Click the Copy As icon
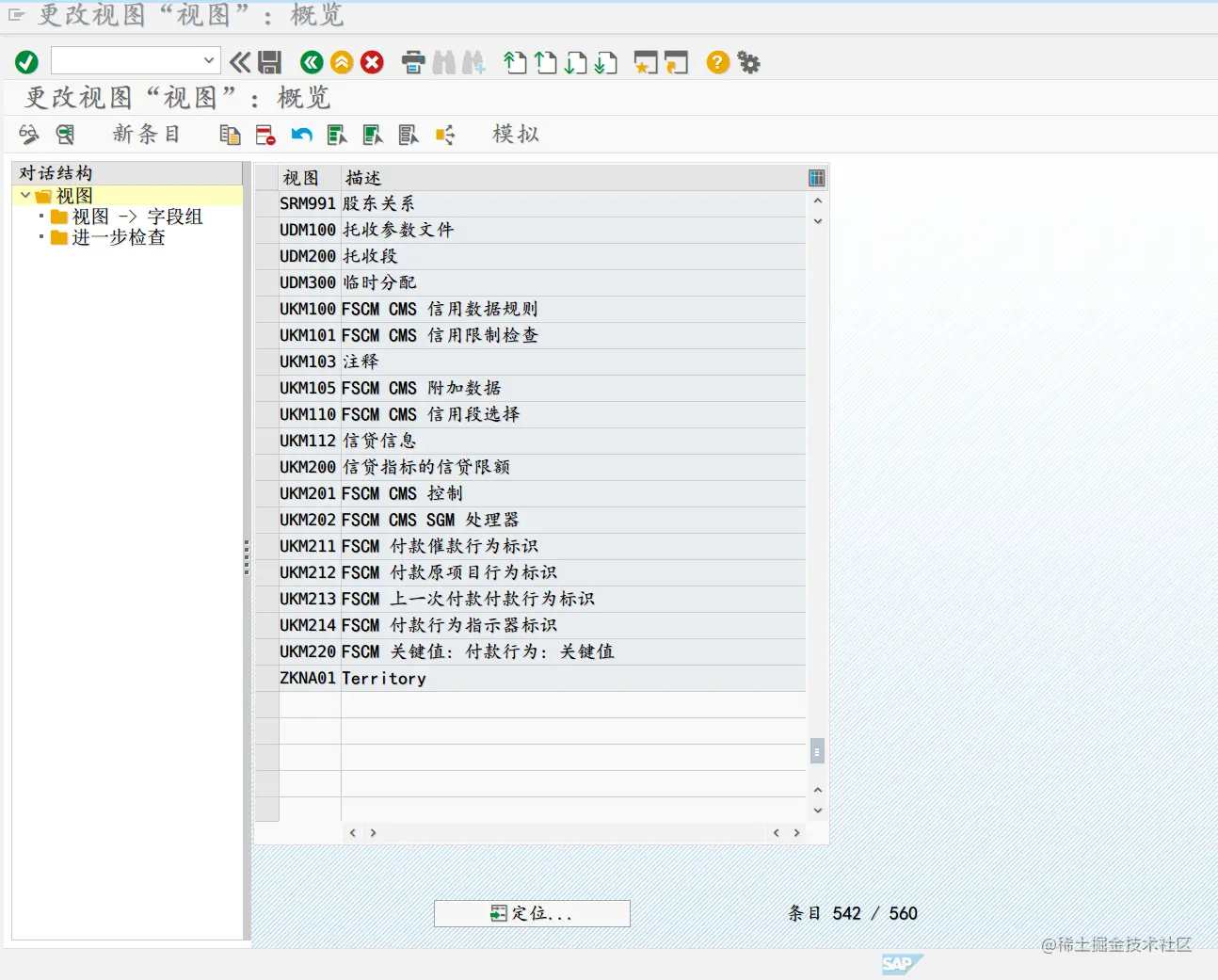This screenshot has width=1218, height=980. [x=230, y=135]
